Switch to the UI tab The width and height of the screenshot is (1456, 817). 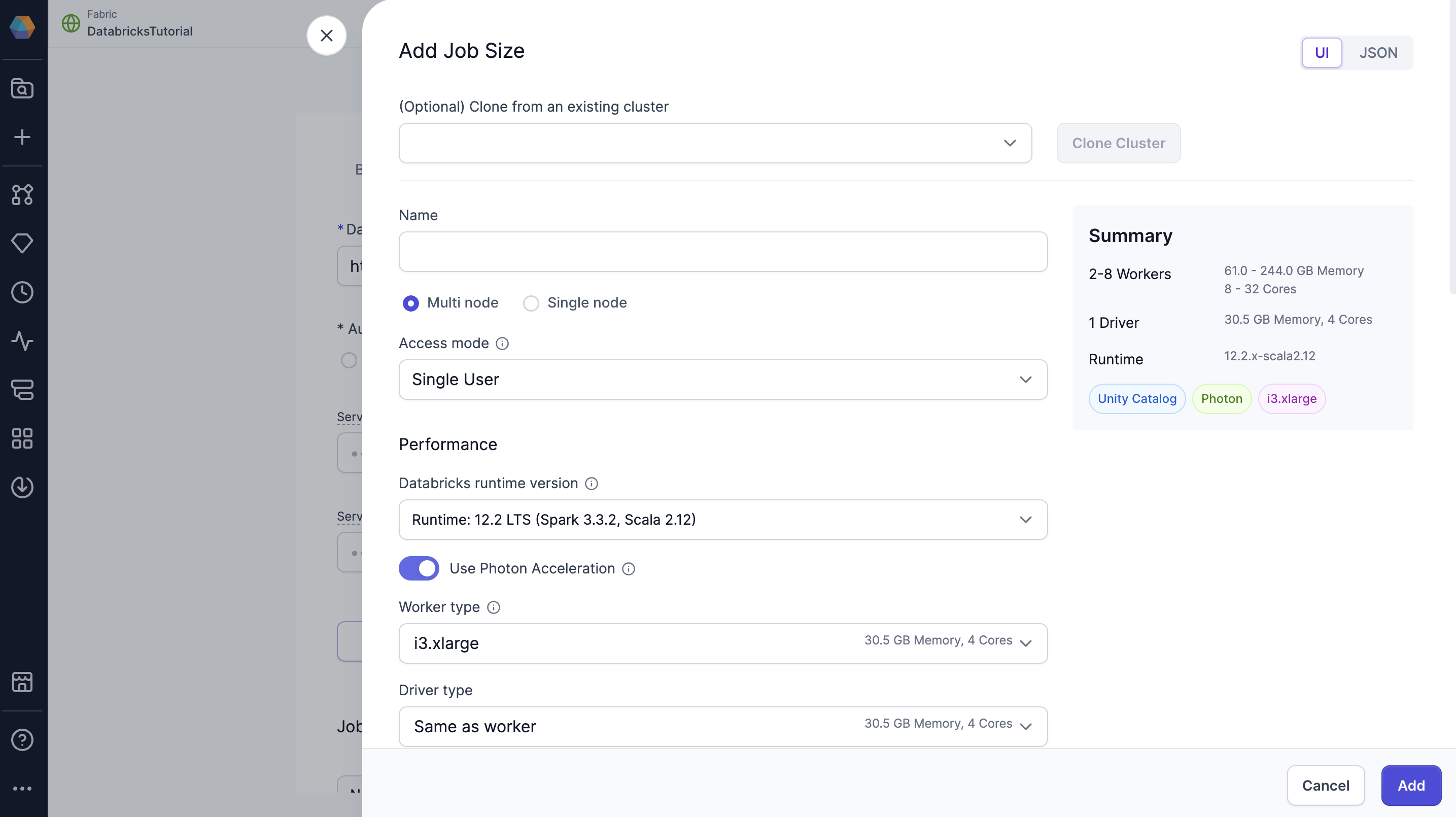(x=1322, y=53)
